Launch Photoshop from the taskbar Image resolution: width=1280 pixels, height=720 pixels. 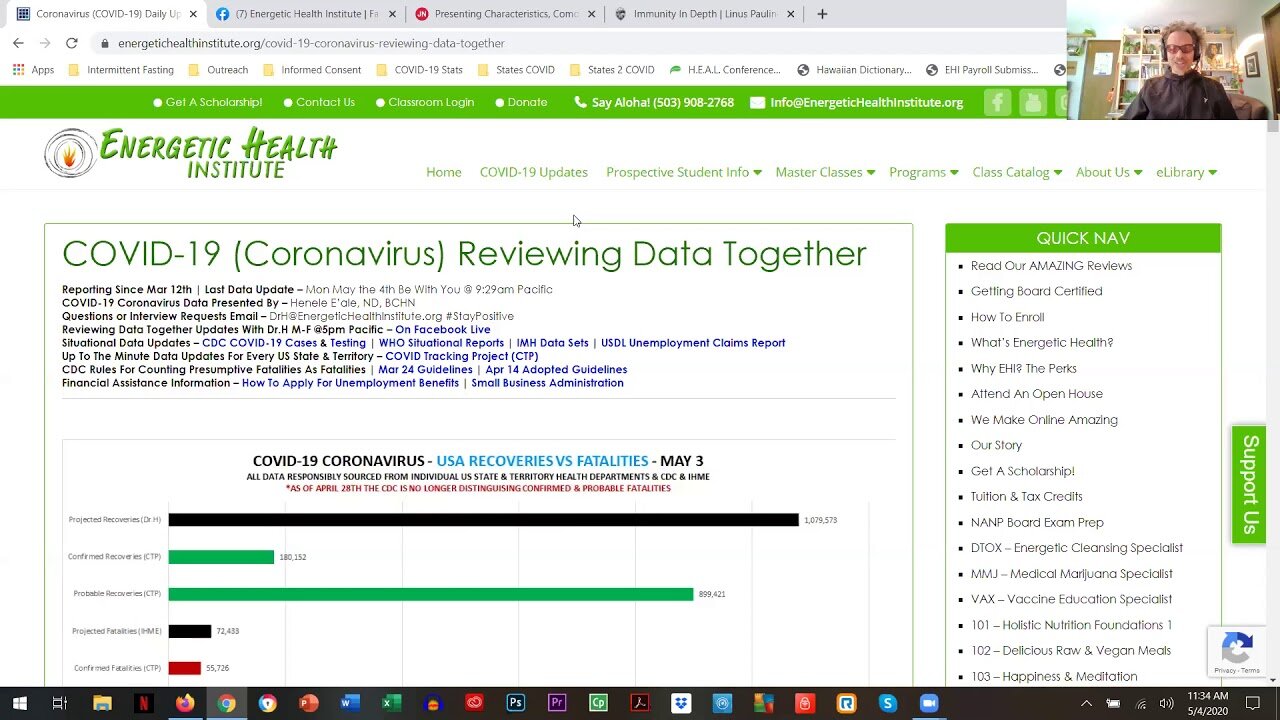515,703
